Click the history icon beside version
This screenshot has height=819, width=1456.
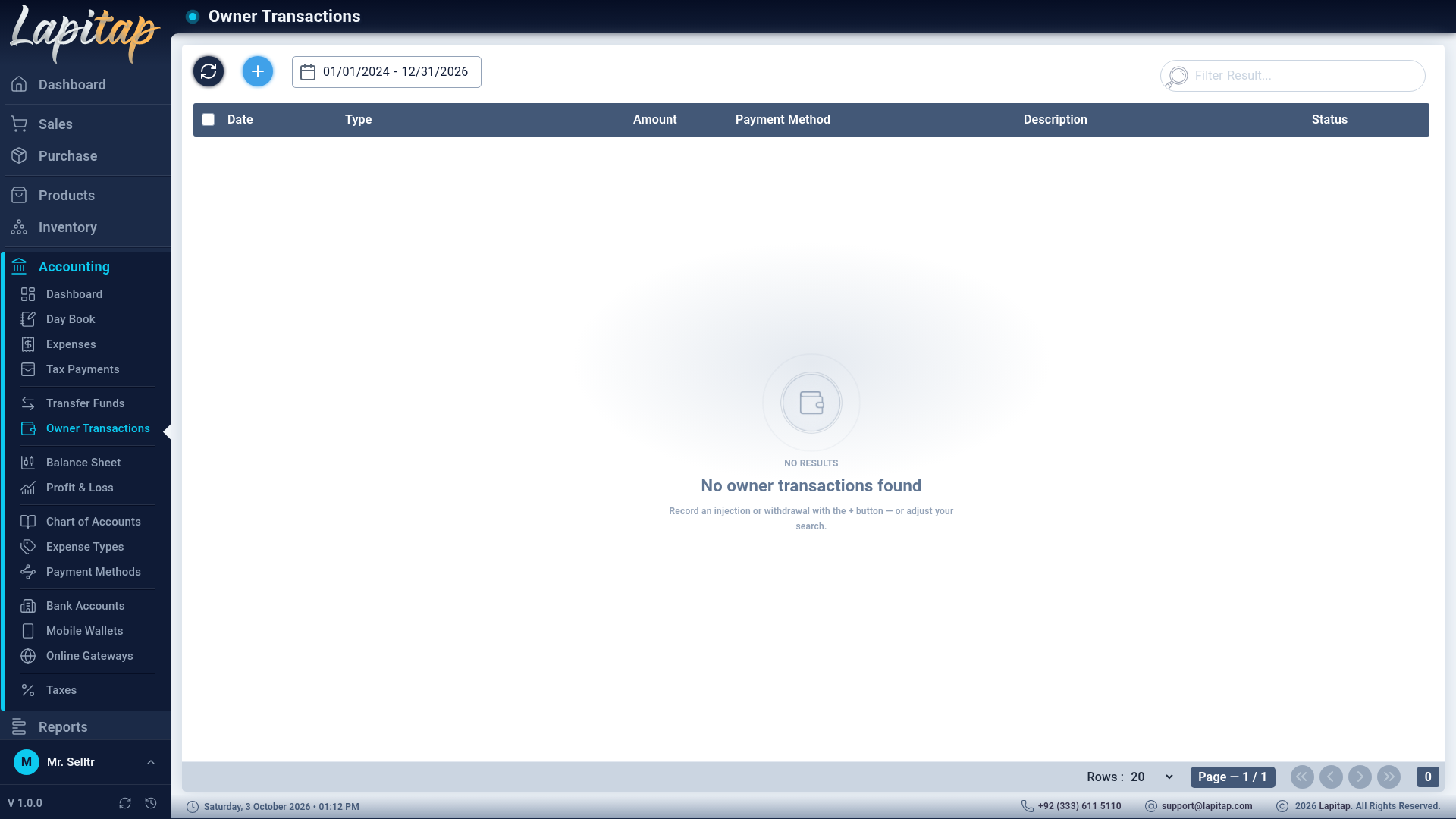pos(151,803)
